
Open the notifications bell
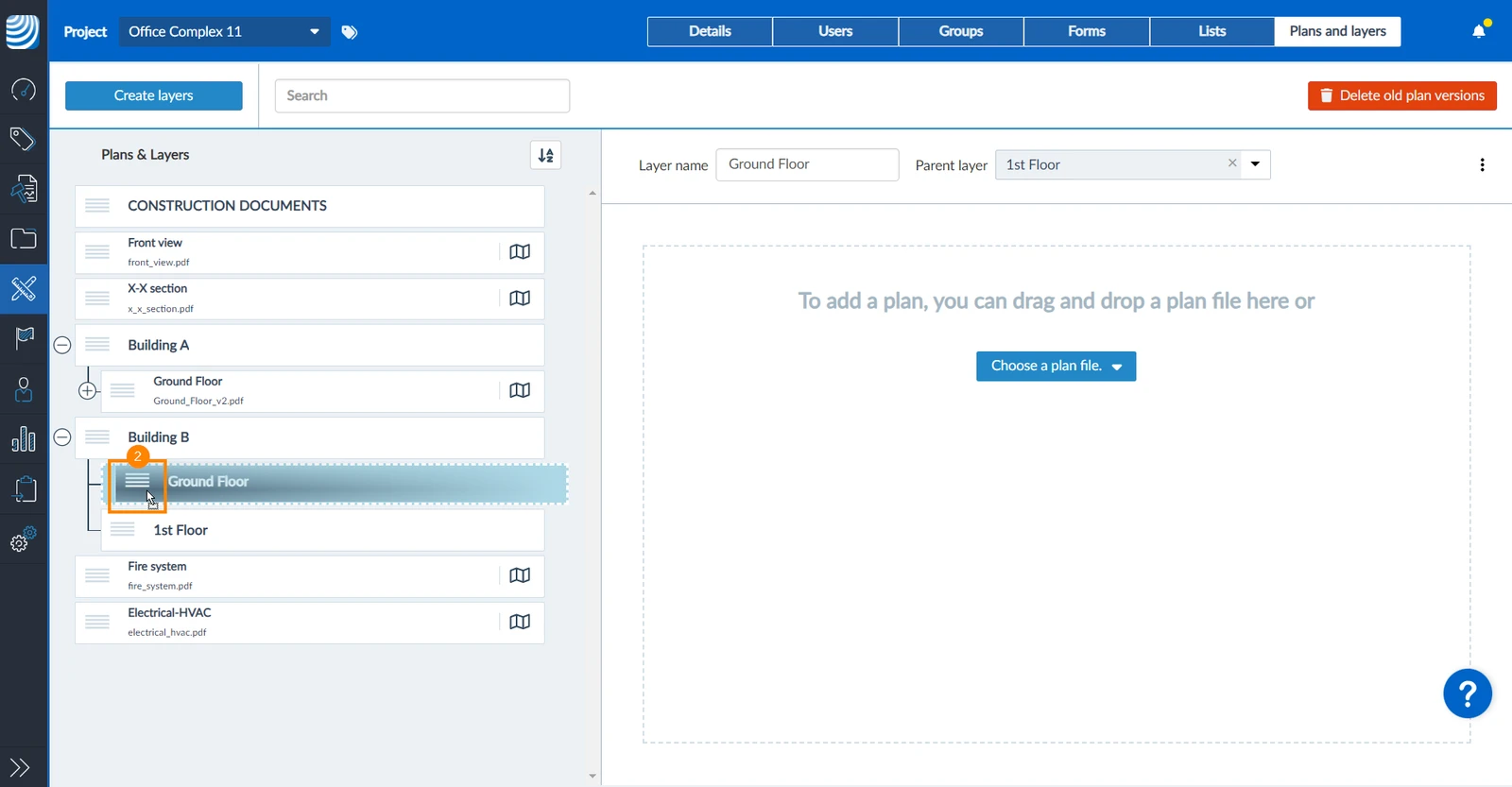(1479, 31)
